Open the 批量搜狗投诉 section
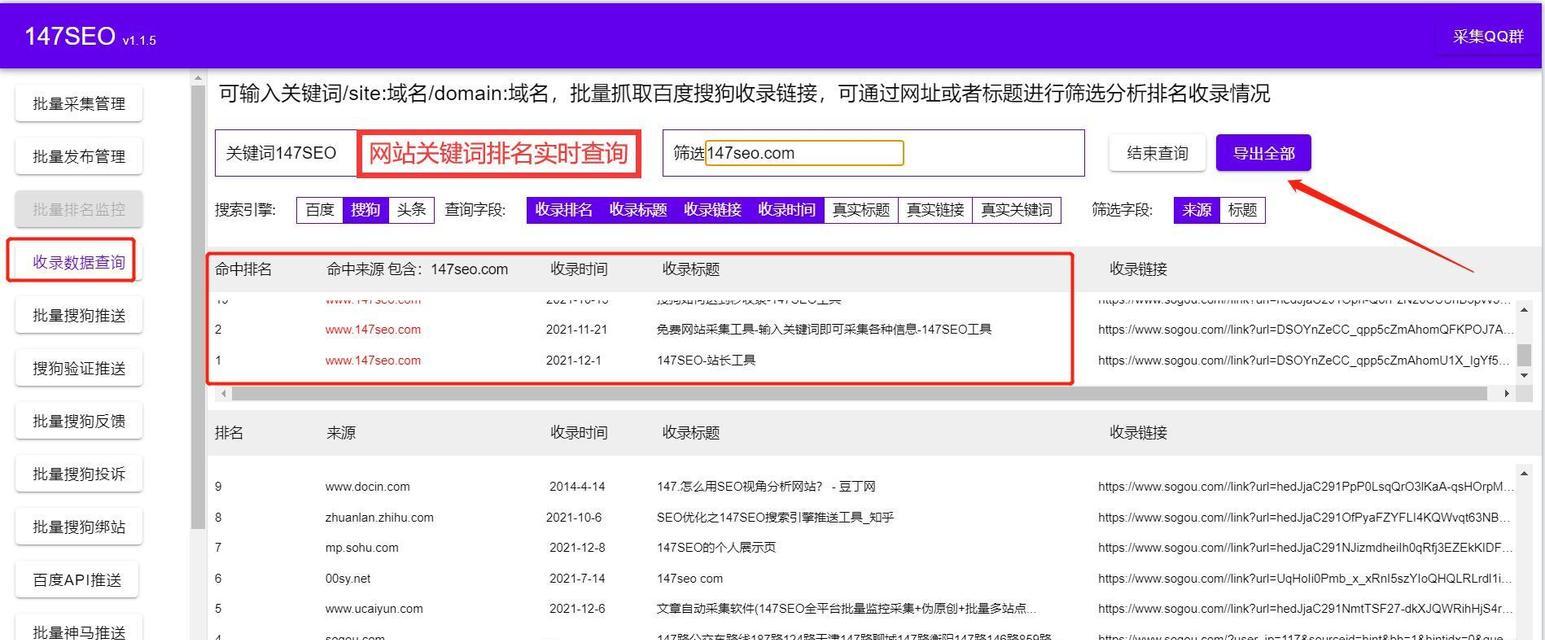1545x640 pixels. 78,473
